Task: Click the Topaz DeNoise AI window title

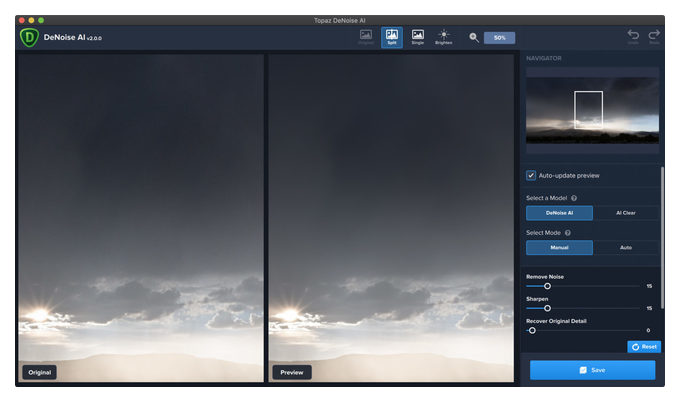Action: (x=340, y=20)
